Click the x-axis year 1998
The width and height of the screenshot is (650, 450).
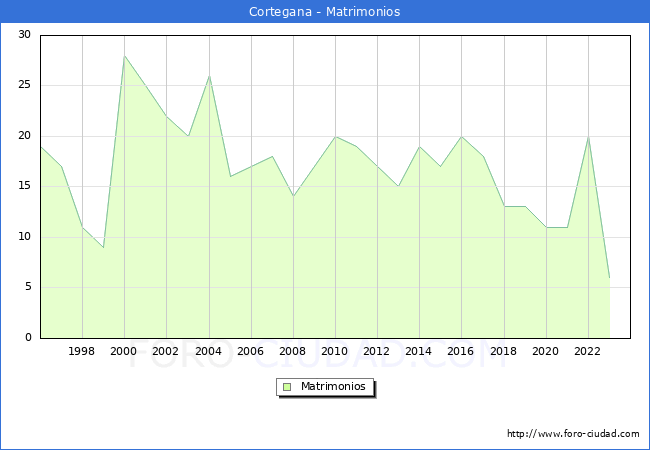click(81, 351)
